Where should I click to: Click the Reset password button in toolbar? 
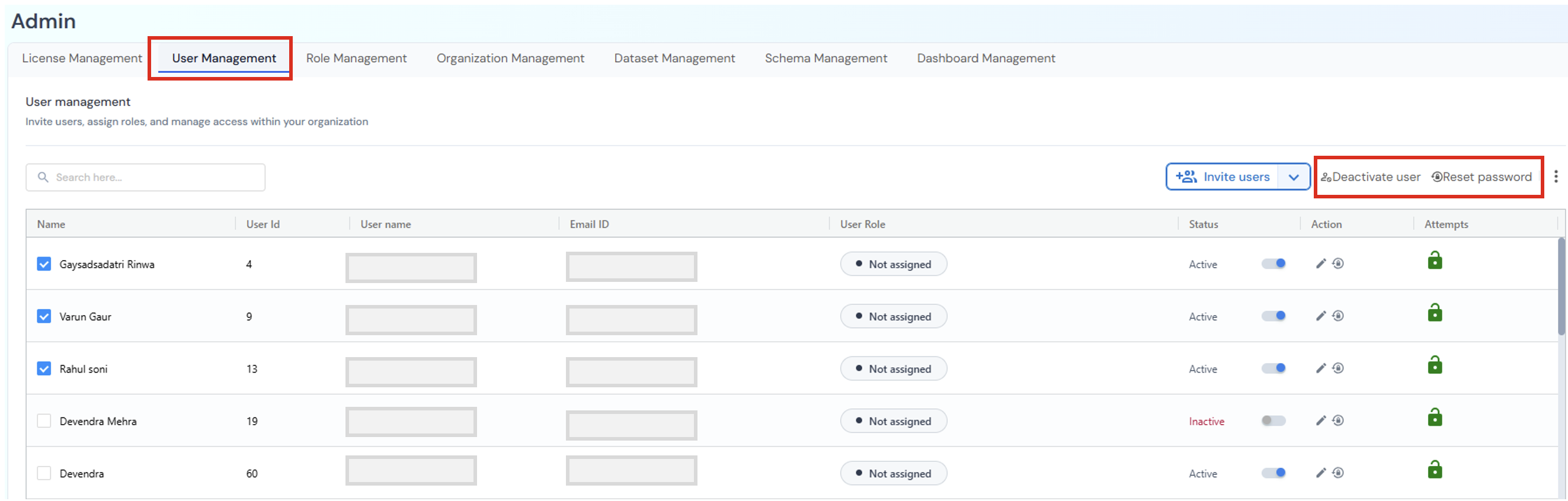[x=1481, y=177]
